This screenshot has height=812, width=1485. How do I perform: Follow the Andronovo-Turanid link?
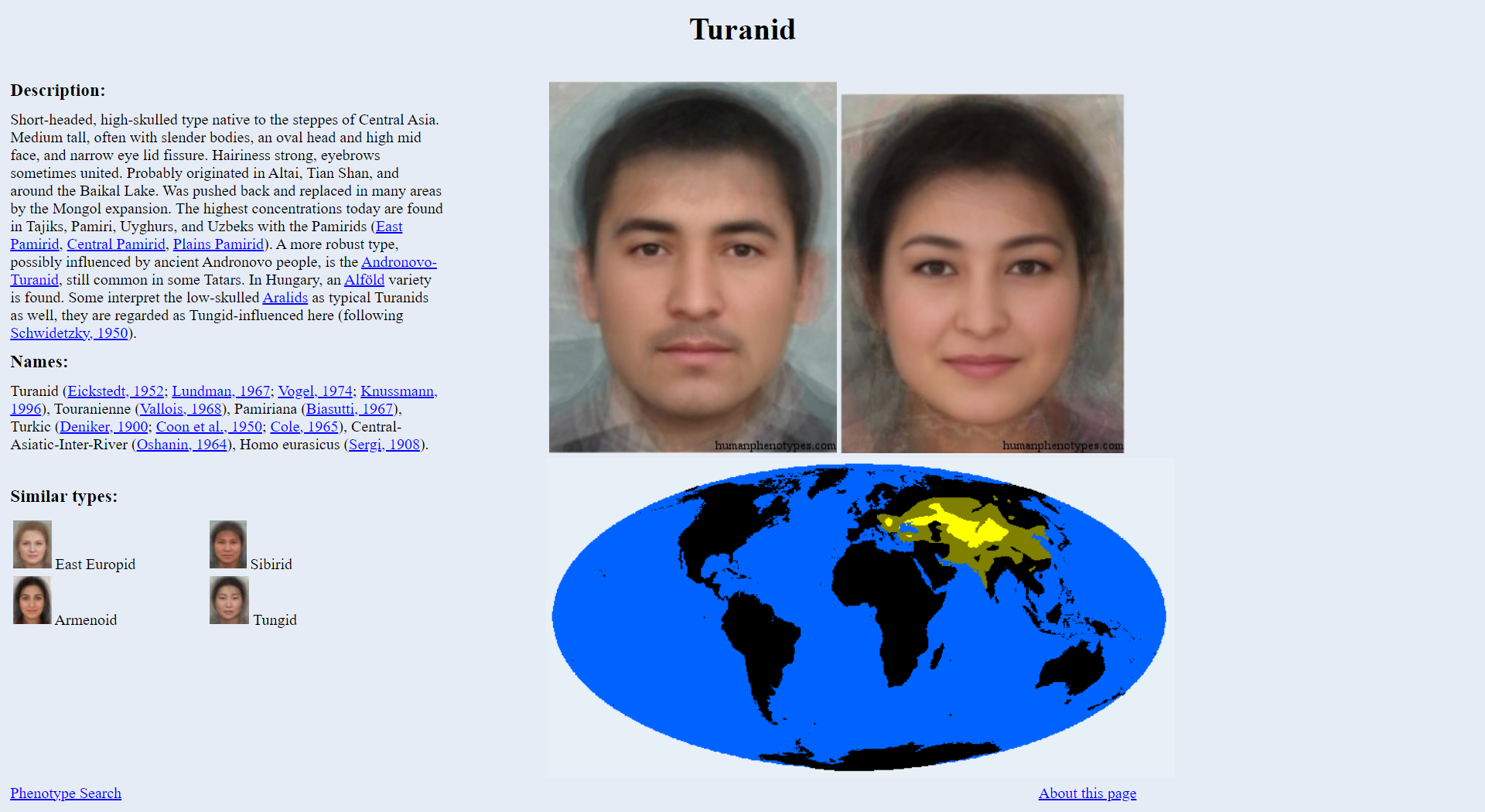399,262
